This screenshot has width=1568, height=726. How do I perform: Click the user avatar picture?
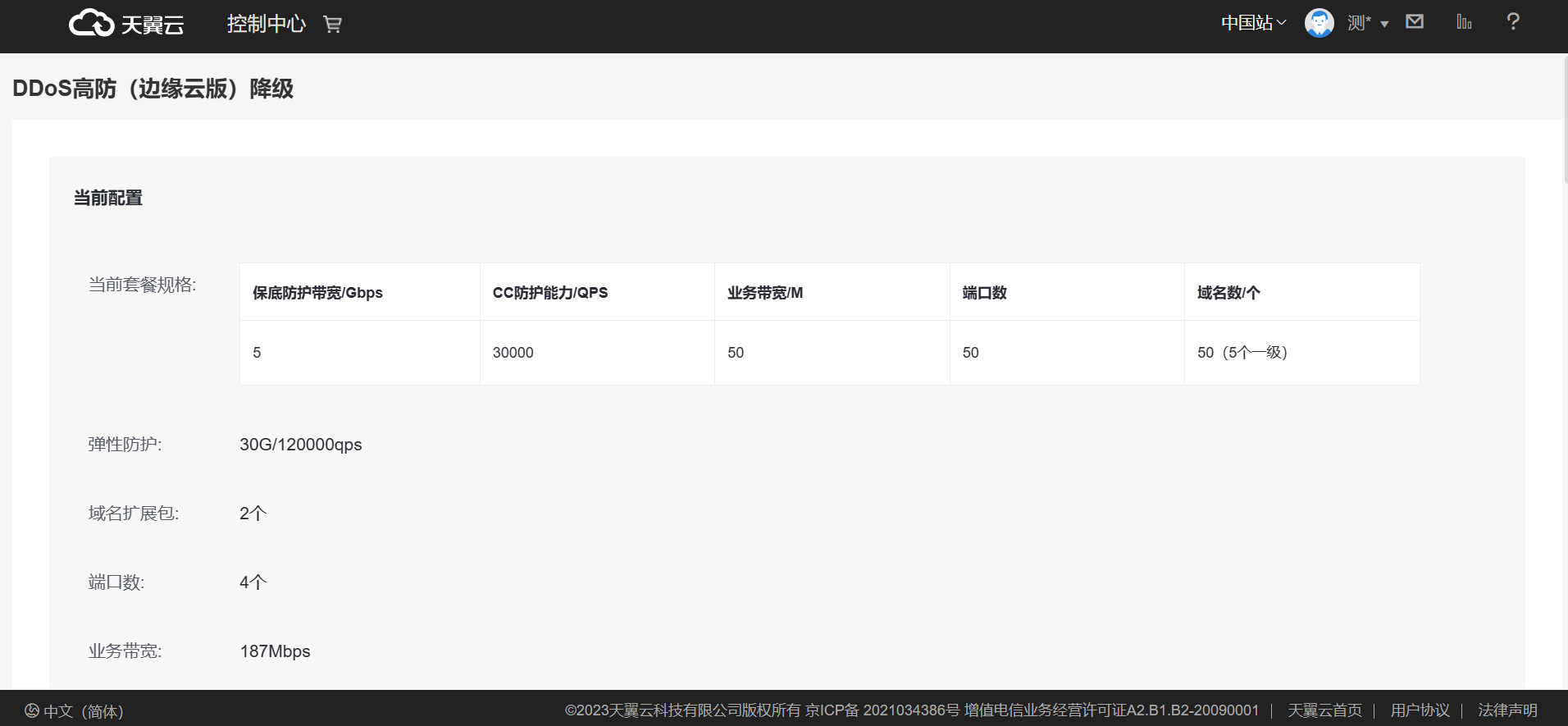[1319, 23]
